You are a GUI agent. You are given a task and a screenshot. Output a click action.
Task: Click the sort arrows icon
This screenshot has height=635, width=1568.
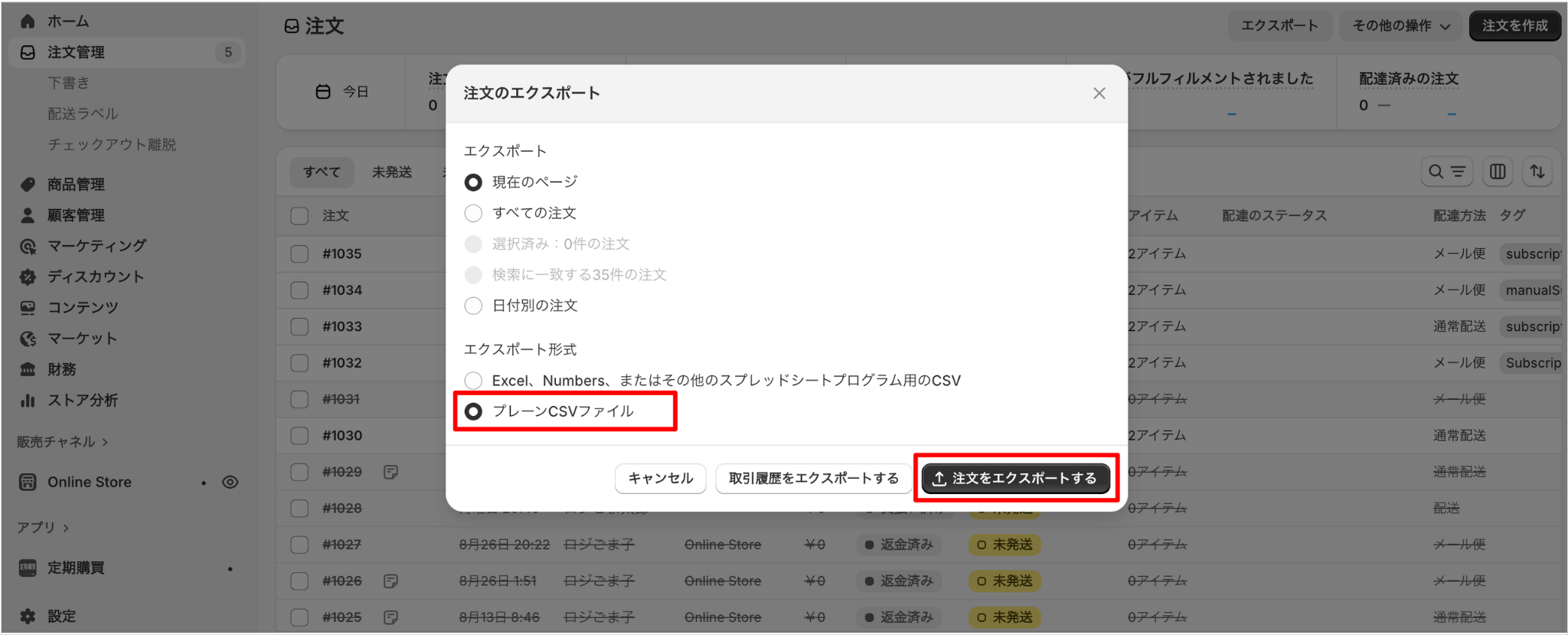[x=1537, y=172]
